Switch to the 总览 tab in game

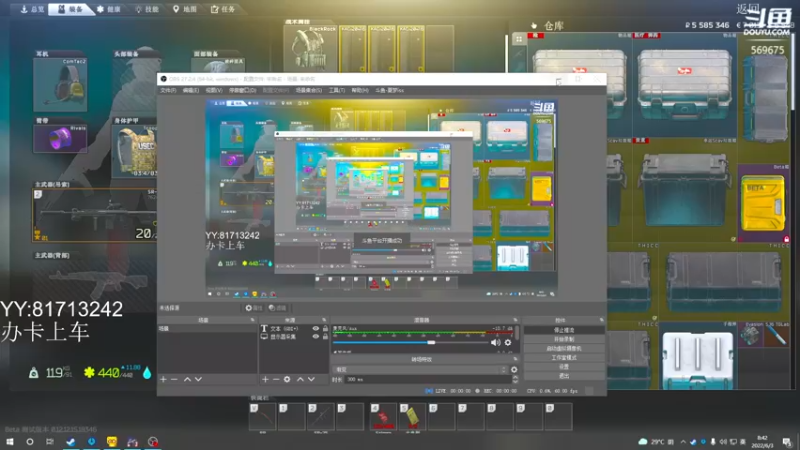[32, 9]
